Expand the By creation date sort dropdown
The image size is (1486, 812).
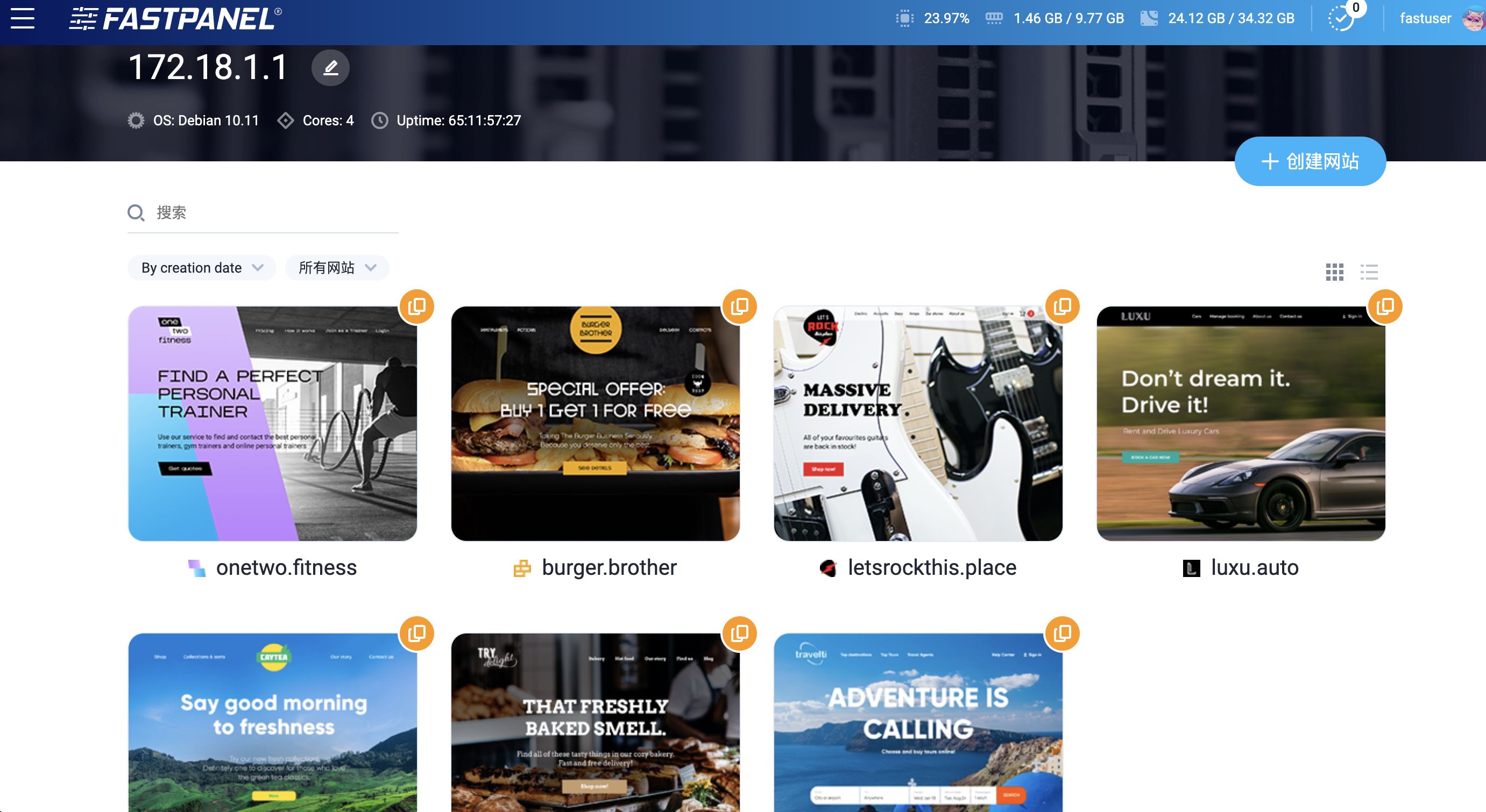[202, 268]
